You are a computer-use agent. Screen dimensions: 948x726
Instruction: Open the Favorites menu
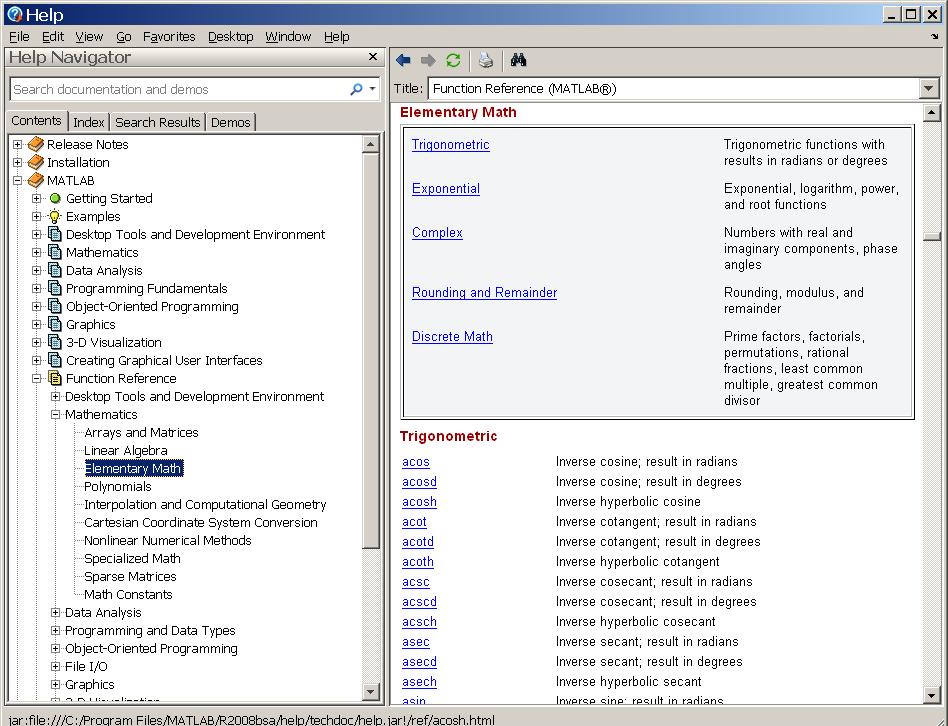[169, 37]
